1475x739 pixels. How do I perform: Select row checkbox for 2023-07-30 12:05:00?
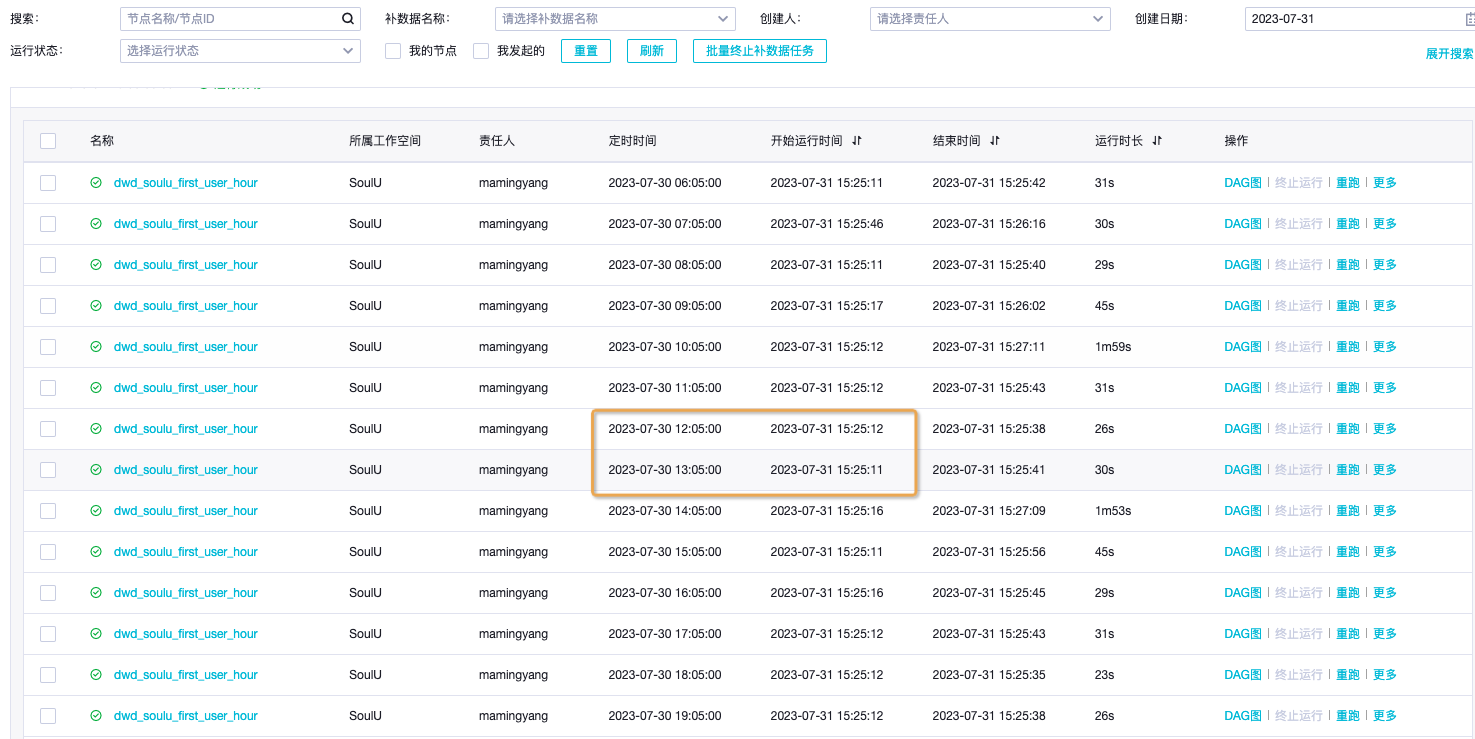(48, 429)
